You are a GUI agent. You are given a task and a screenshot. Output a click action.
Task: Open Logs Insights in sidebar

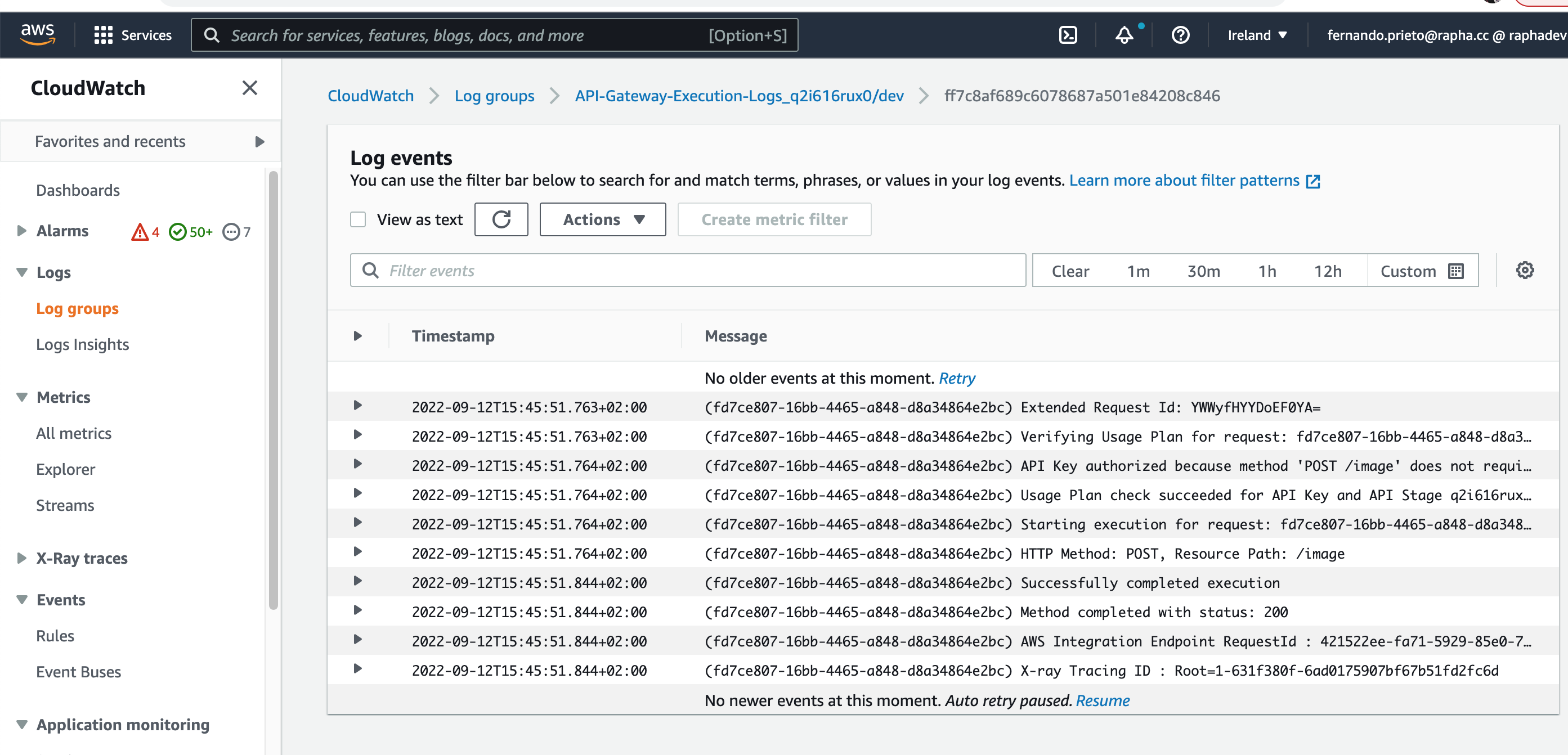point(82,344)
